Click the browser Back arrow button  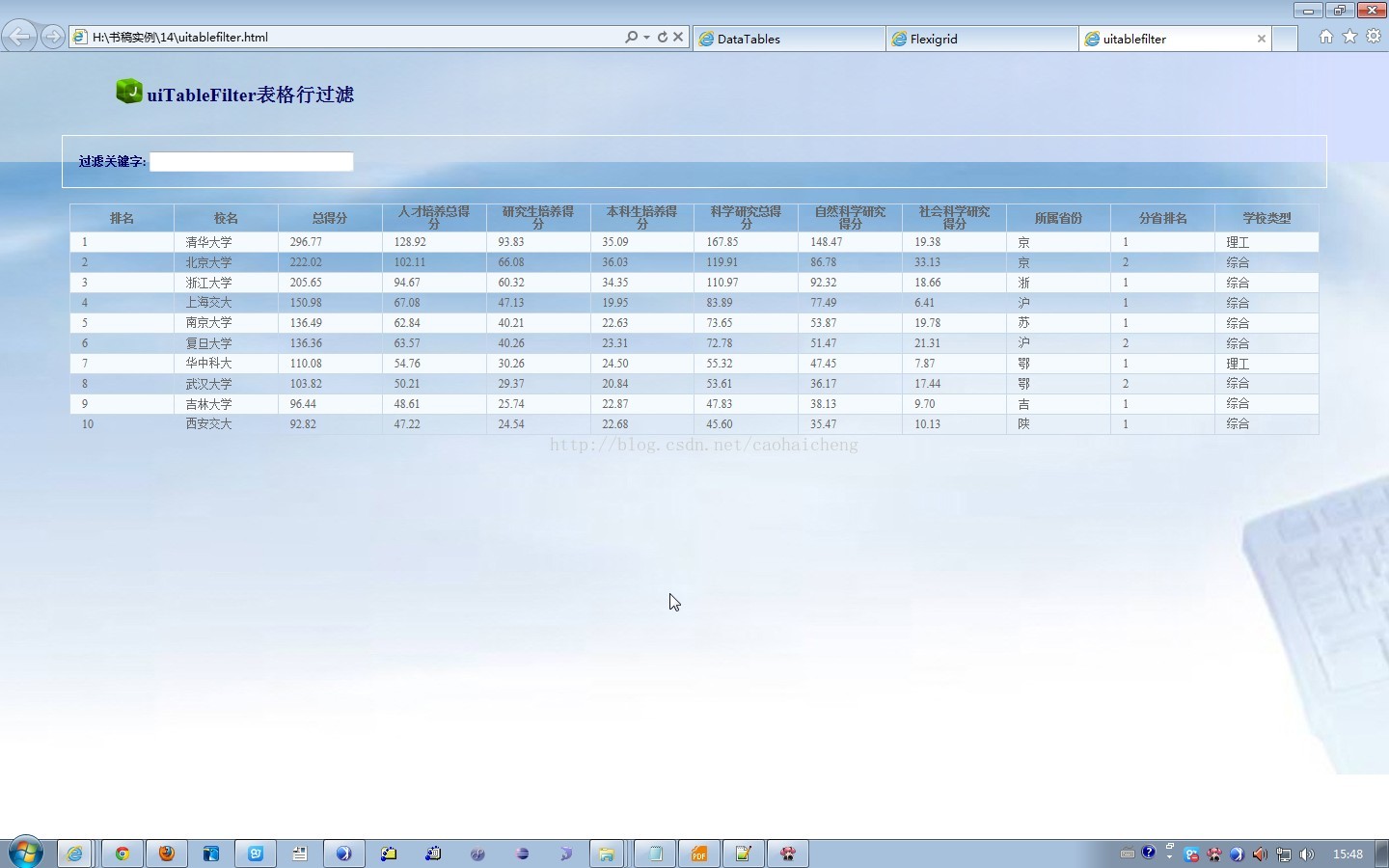click(x=19, y=37)
